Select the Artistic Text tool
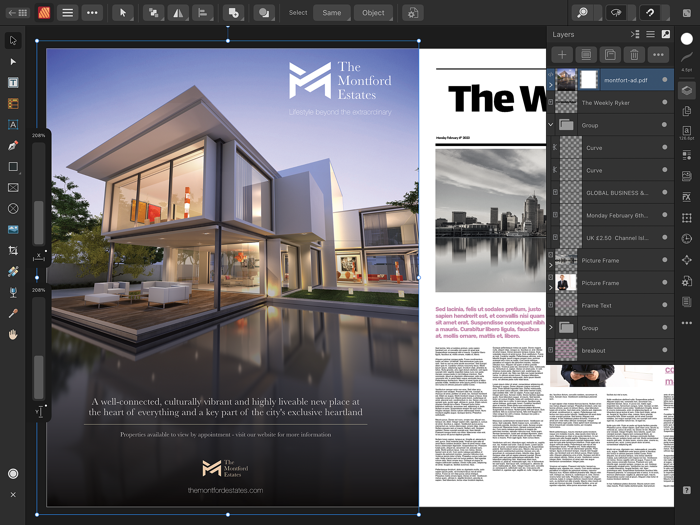 coord(13,125)
